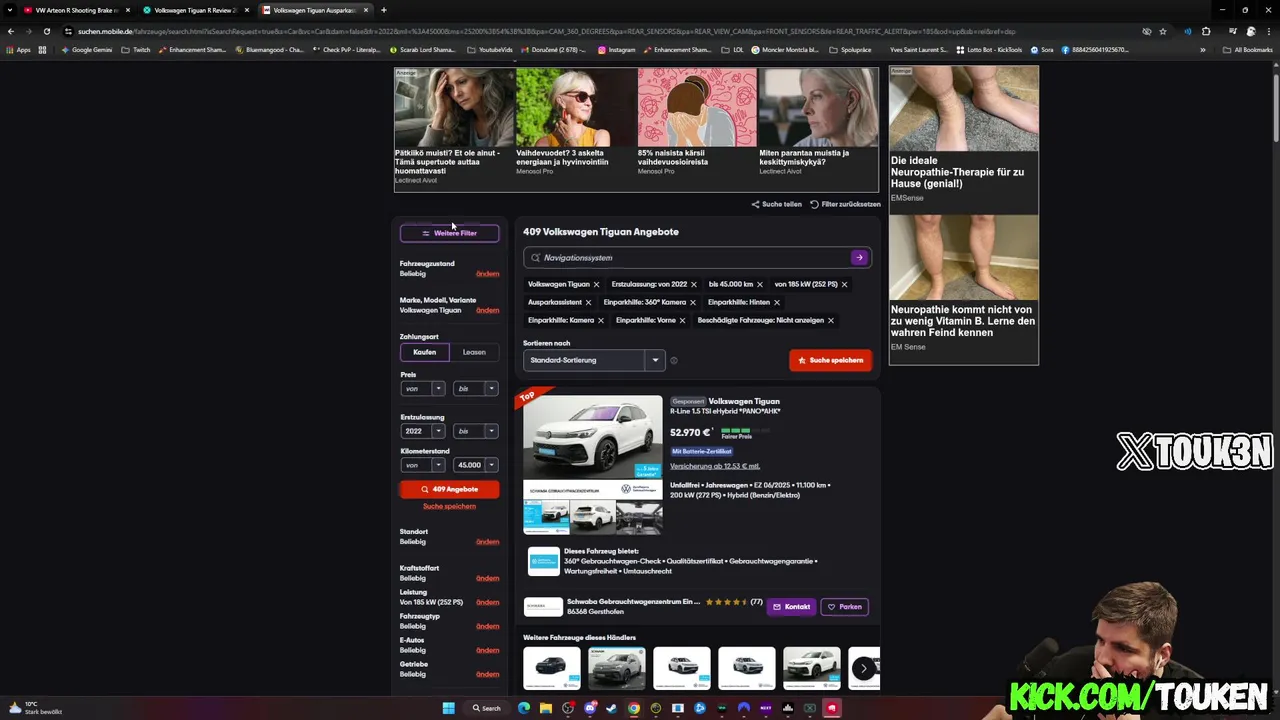Open the All Bookmarks folder

pyautogui.click(x=1247, y=49)
